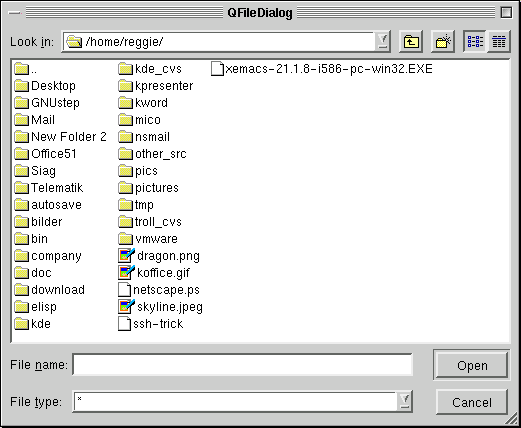Select the netscape.ps document icon
Image resolution: width=521 pixels, height=428 pixels.
click(x=124, y=290)
